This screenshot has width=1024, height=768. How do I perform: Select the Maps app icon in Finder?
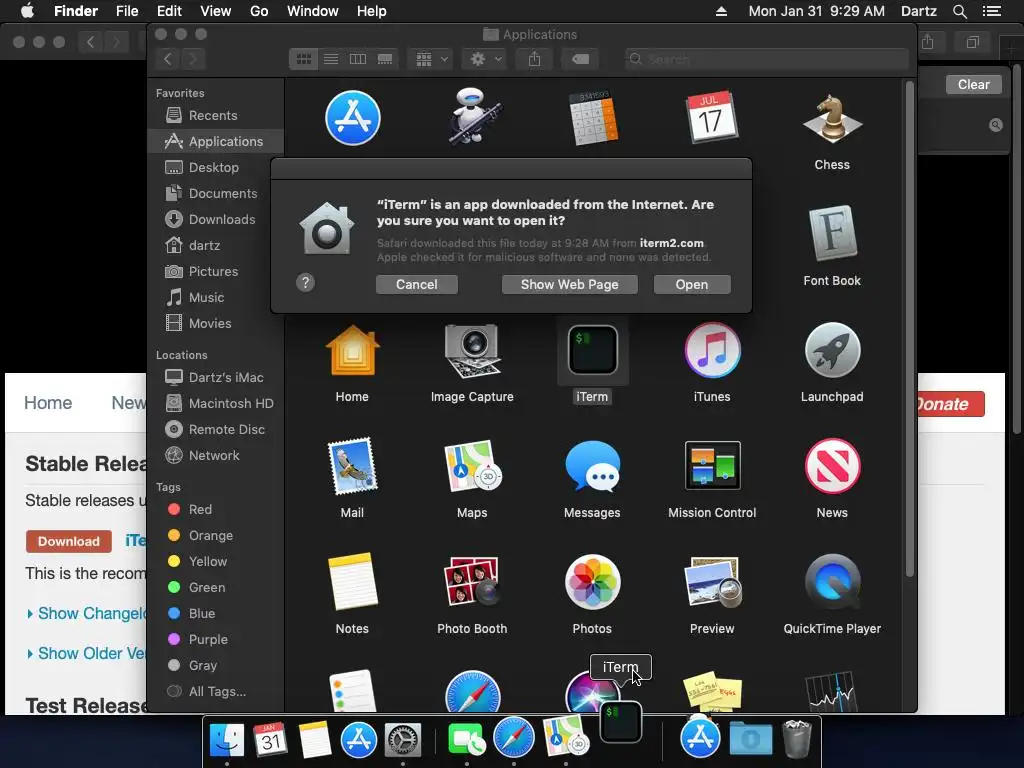472,466
